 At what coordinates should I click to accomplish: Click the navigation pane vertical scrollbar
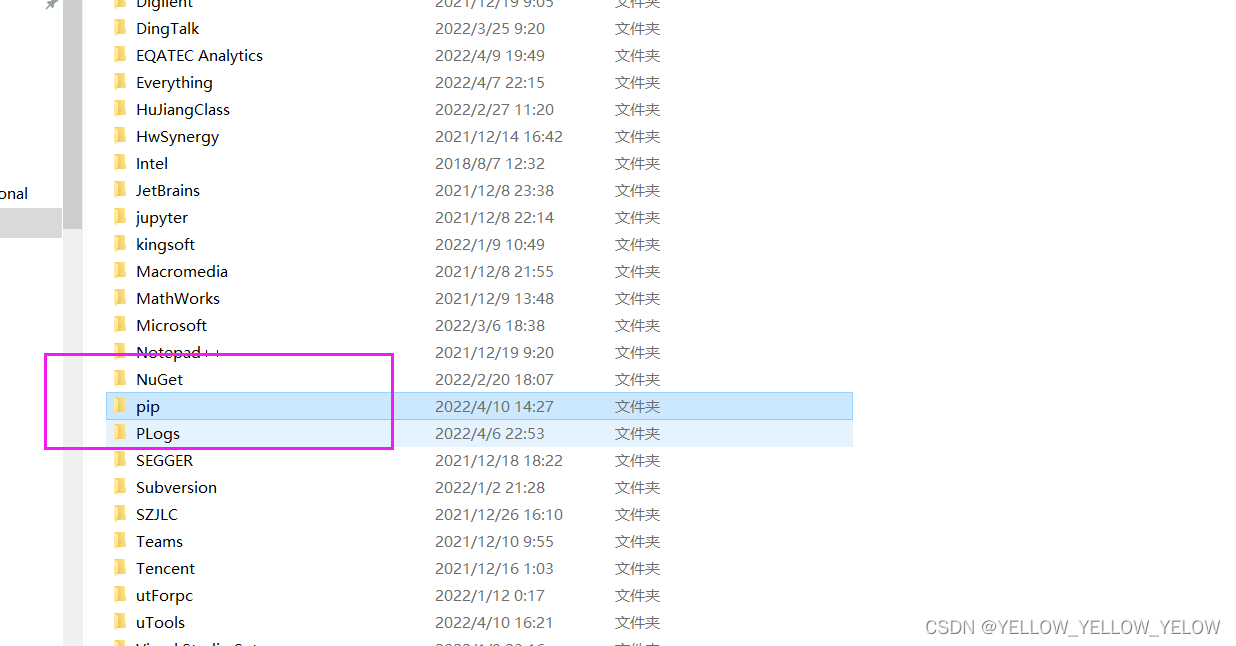[72, 323]
